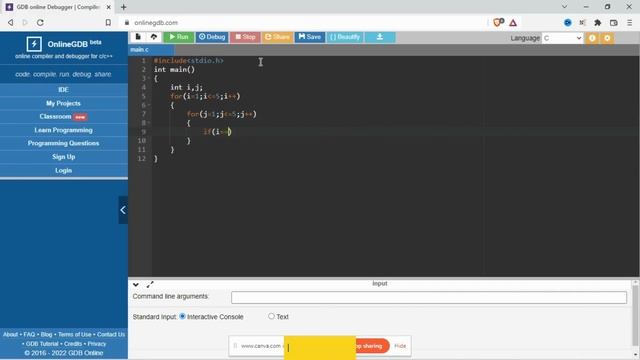Format code with the Beautify button
640x360 pixels.
tap(345, 37)
